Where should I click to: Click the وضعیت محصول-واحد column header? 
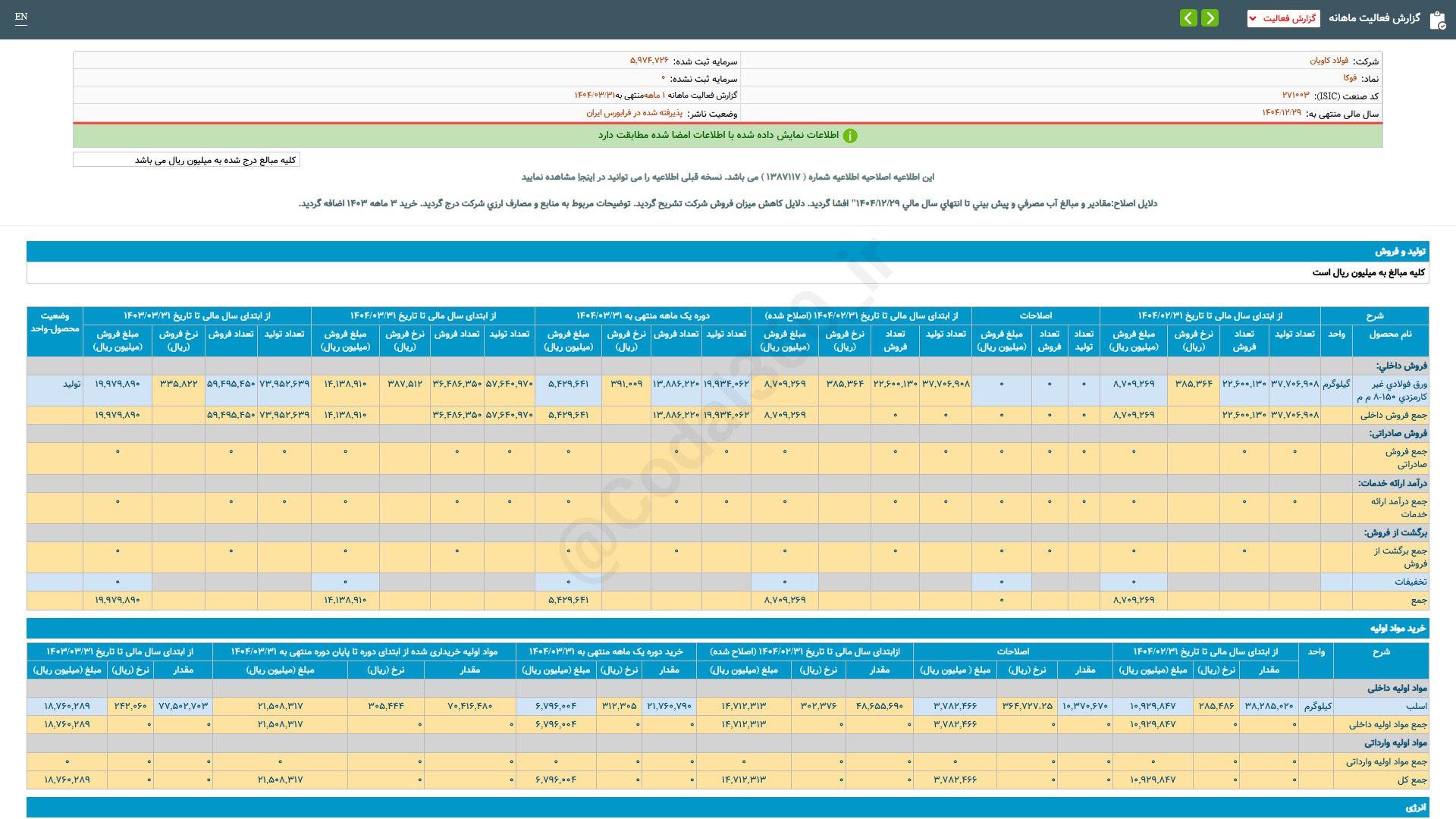(x=55, y=322)
